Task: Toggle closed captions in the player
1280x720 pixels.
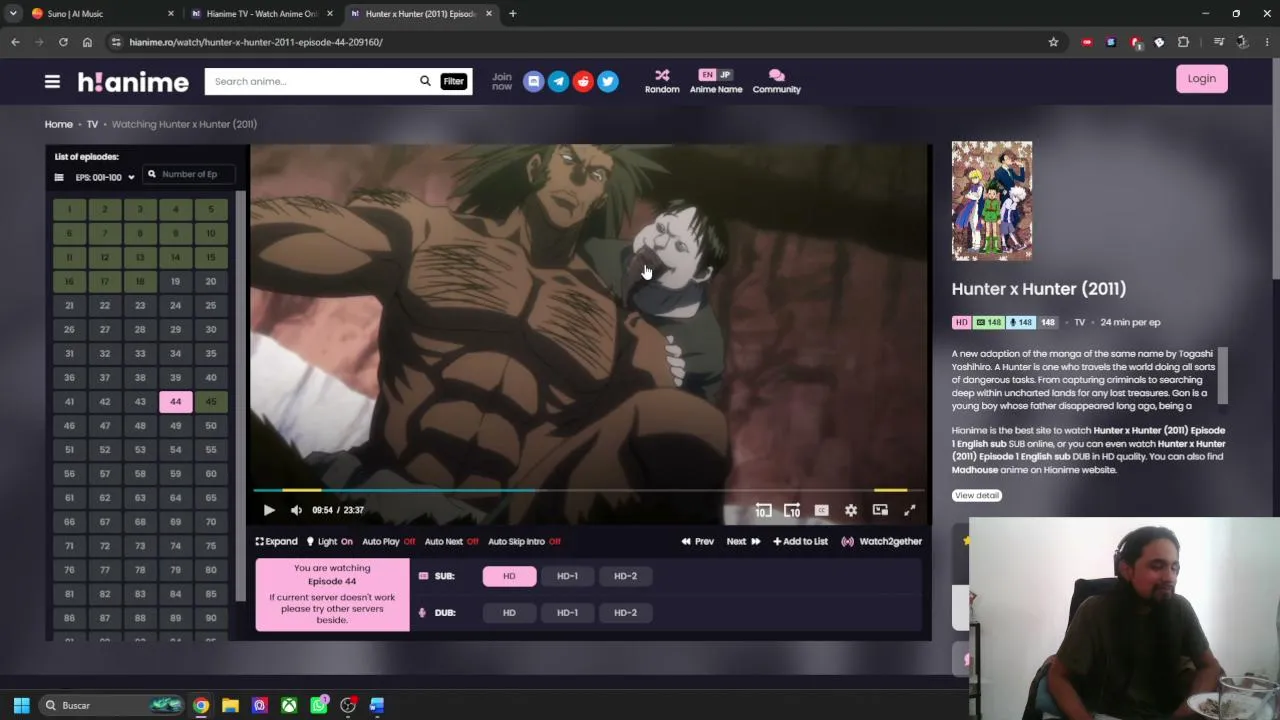Action: (x=821, y=510)
